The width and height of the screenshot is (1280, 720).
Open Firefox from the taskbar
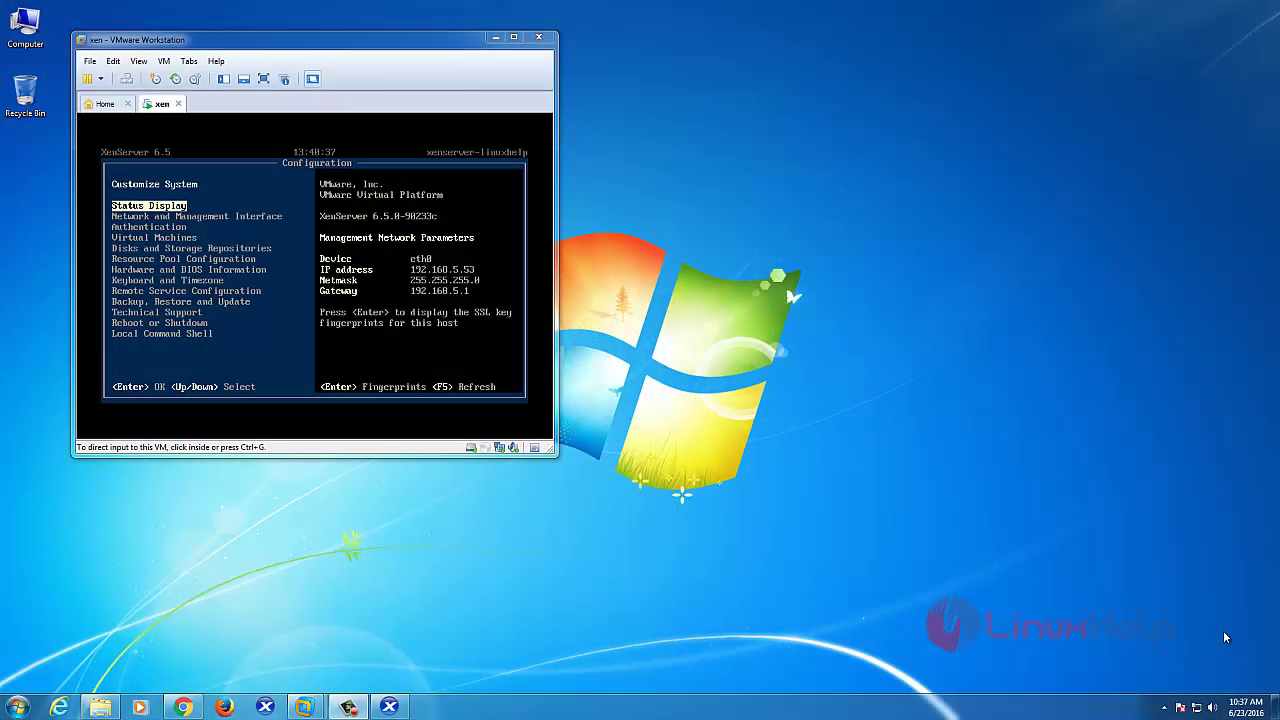[224, 707]
